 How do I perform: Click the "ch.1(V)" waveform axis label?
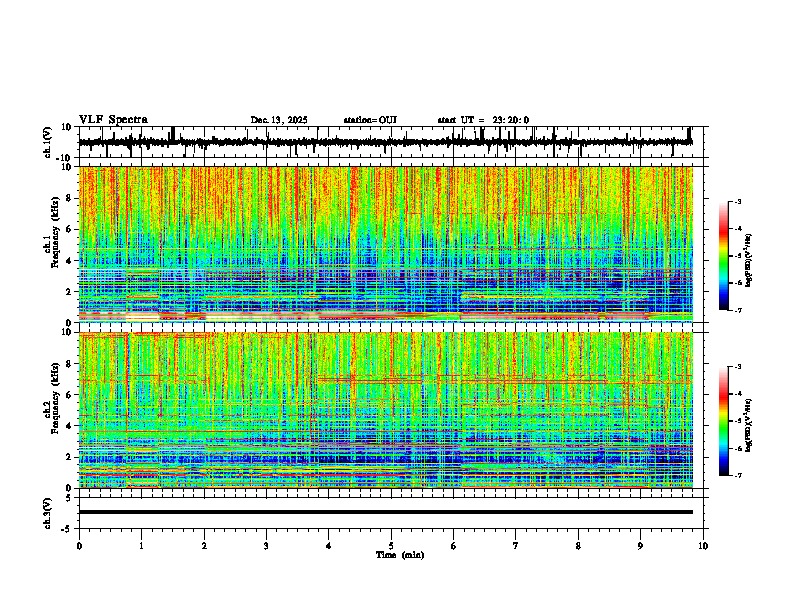tap(48, 142)
